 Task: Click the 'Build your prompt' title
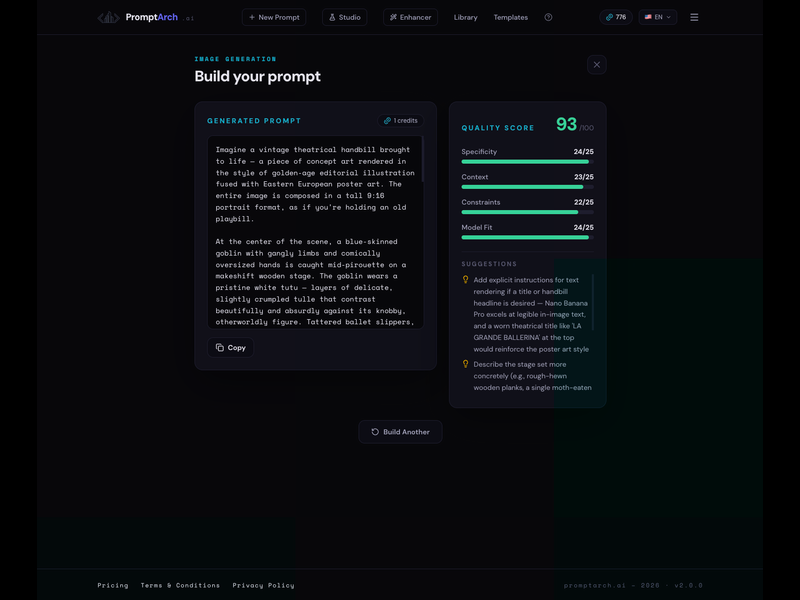tap(258, 77)
